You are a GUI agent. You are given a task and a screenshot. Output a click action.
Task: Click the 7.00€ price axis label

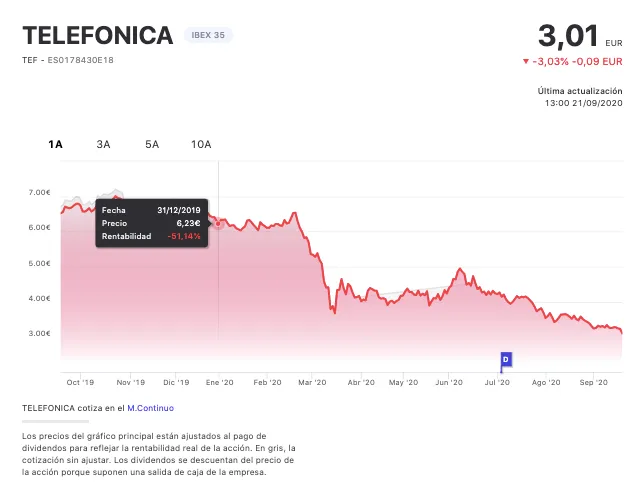point(39,192)
